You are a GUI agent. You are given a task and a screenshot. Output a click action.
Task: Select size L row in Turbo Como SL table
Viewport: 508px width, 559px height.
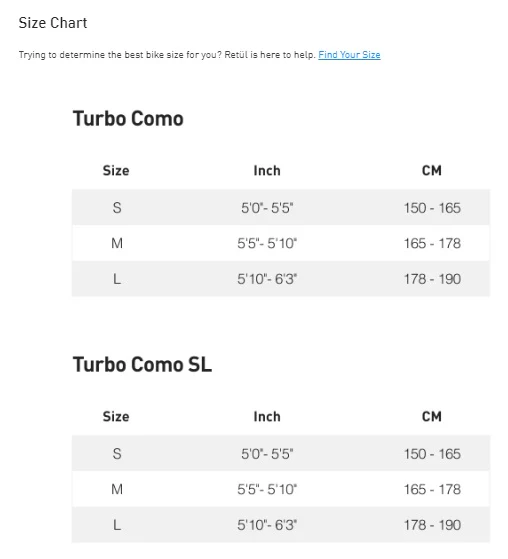281,525
